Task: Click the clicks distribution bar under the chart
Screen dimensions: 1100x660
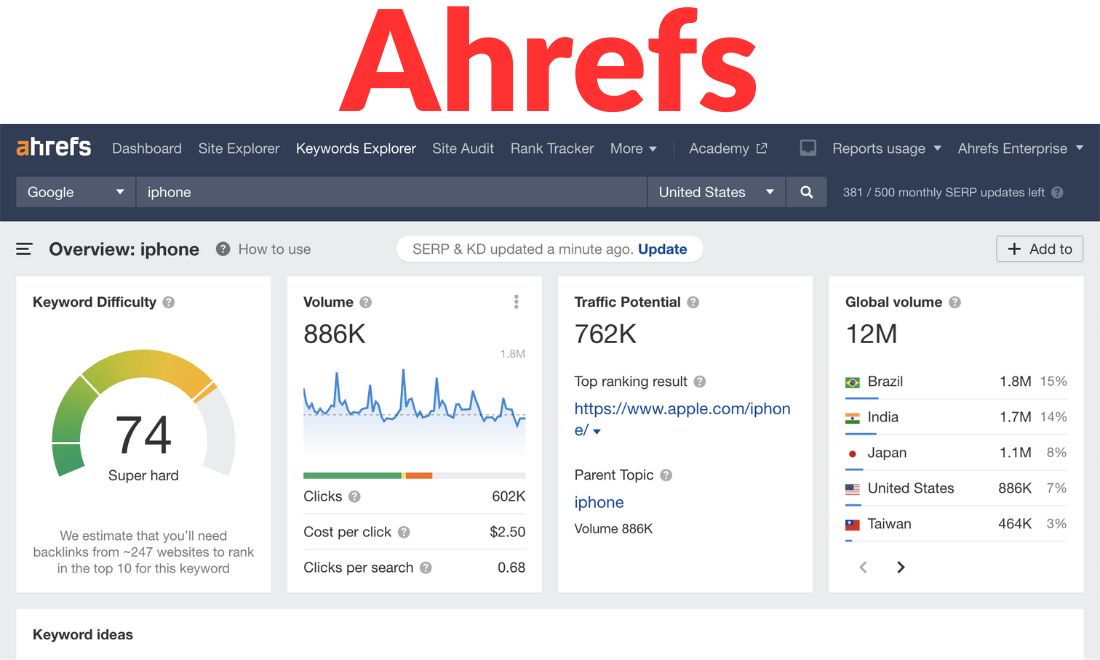Action: tap(414, 474)
